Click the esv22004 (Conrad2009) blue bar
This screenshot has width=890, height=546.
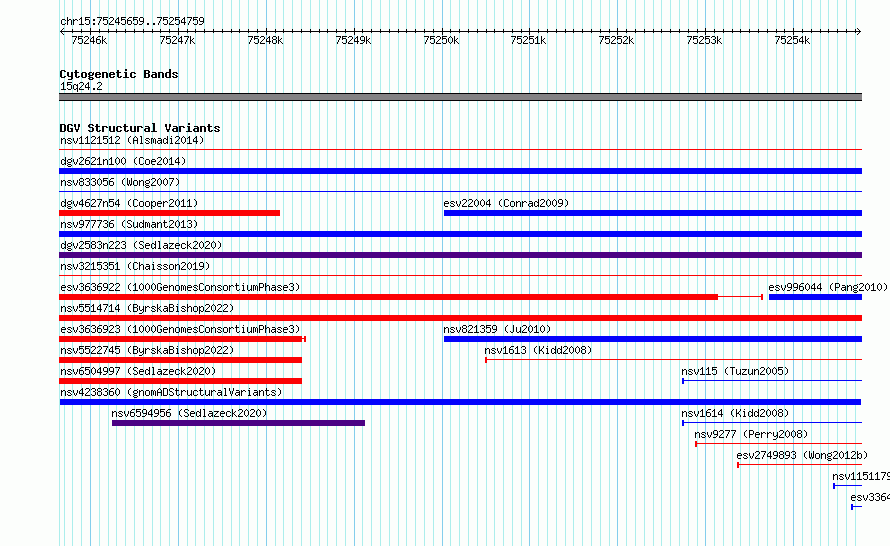coord(653,213)
